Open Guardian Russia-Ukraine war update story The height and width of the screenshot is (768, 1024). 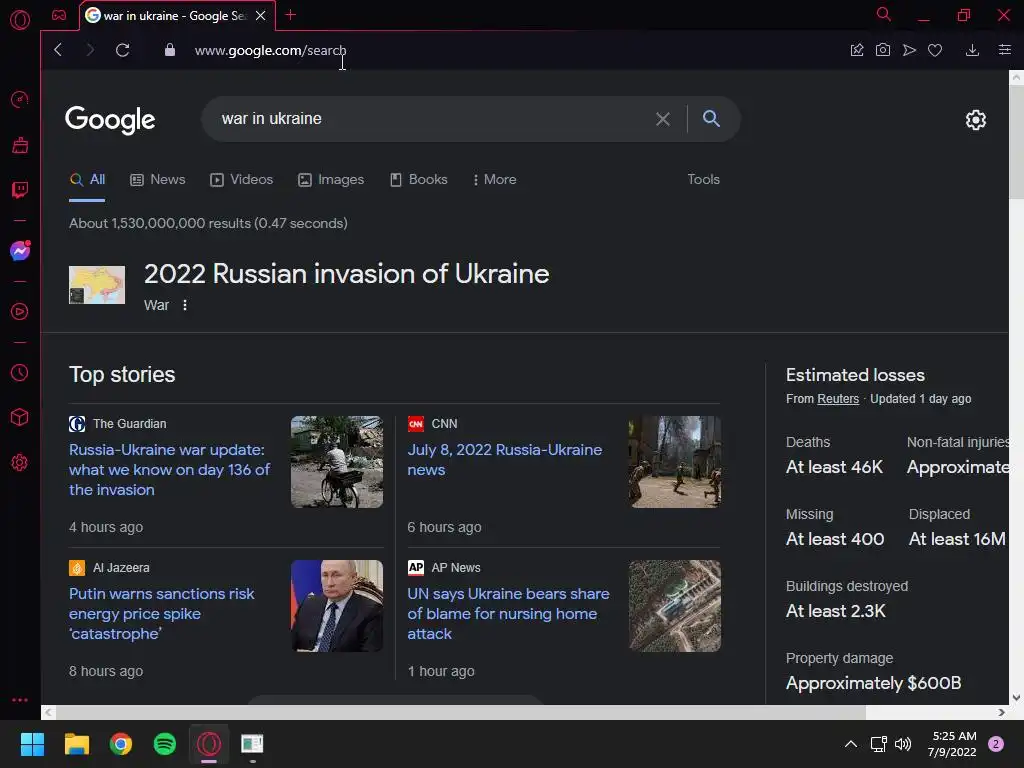[x=170, y=470]
